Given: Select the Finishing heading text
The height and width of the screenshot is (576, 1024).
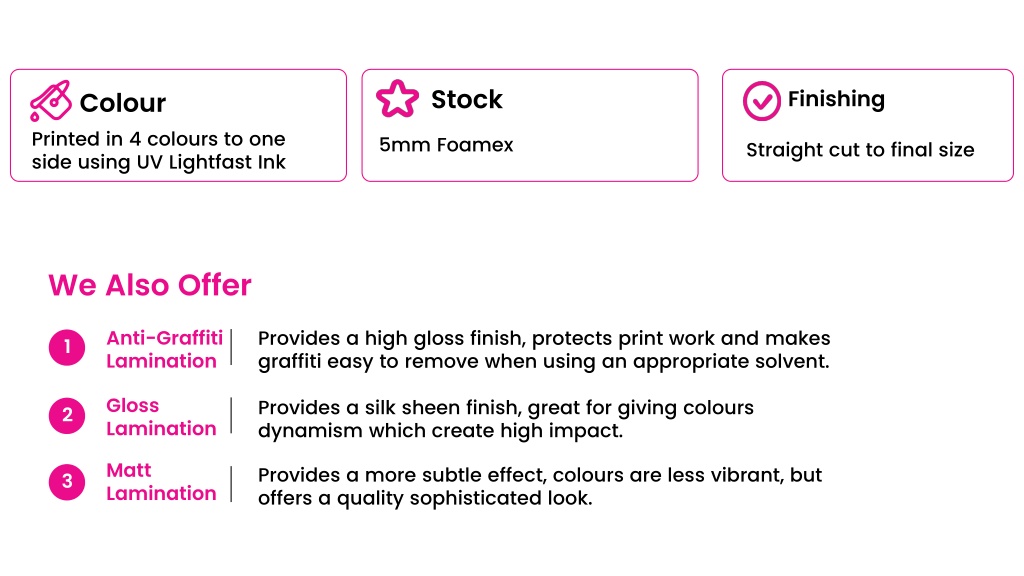Looking at the screenshot, I should (836, 99).
